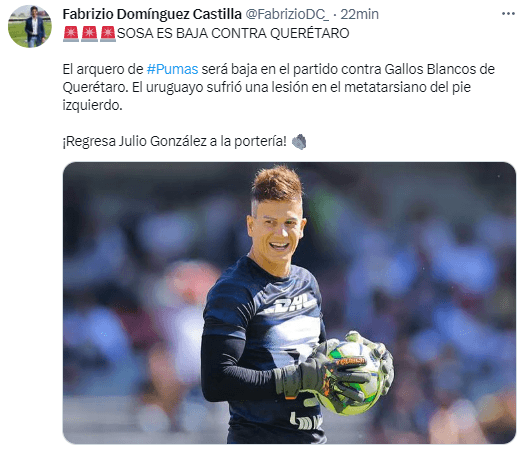The image size is (524, 450).
Task: Click the goalkeeper glove emoji after portería
Action: pos(299,142)
